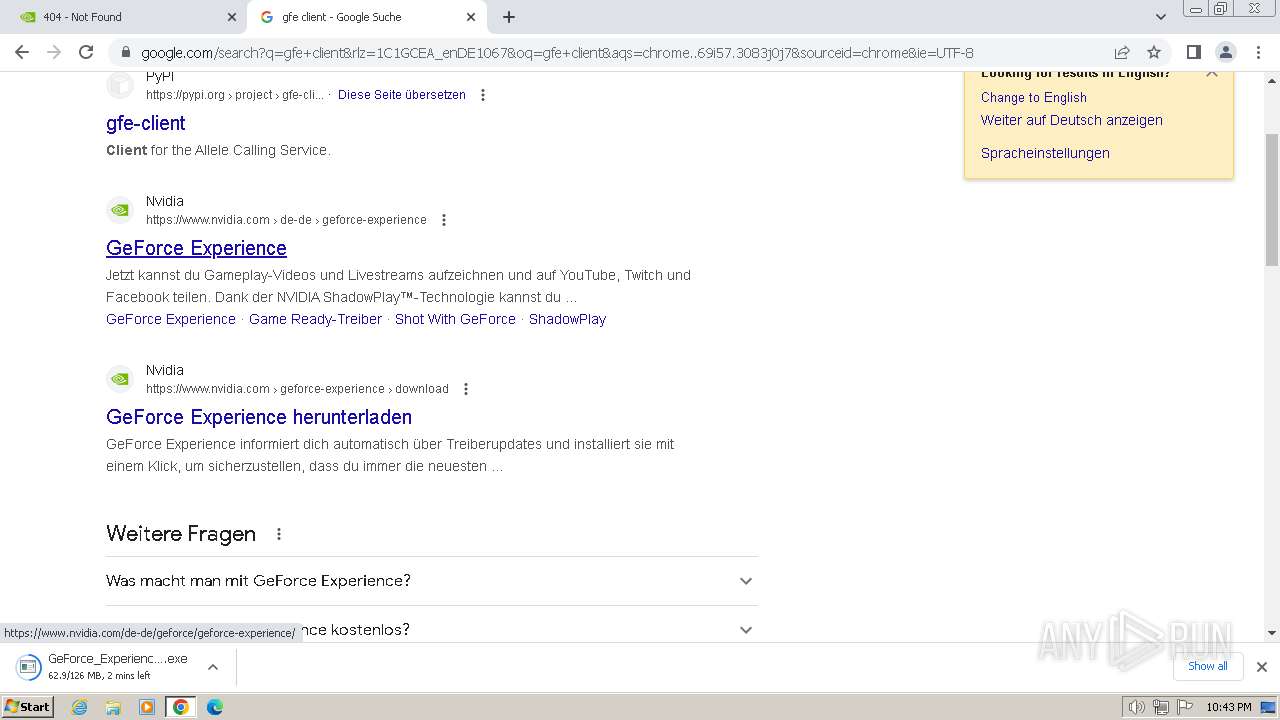Click Change to English link

(x=1033, y=97)
